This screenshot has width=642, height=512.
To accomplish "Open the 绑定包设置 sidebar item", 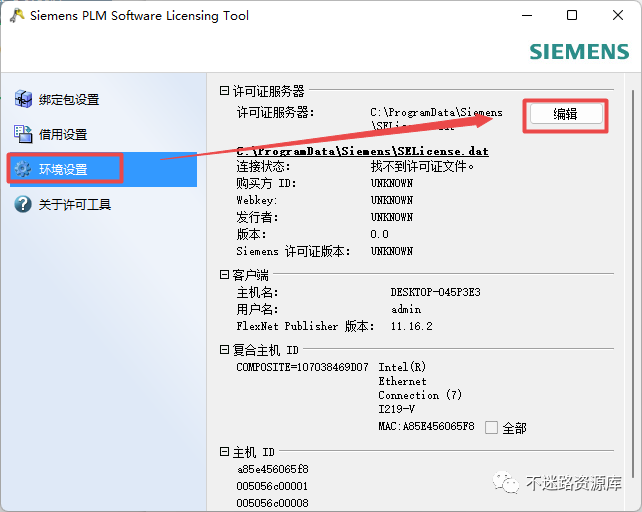I will tap(103, 99).
